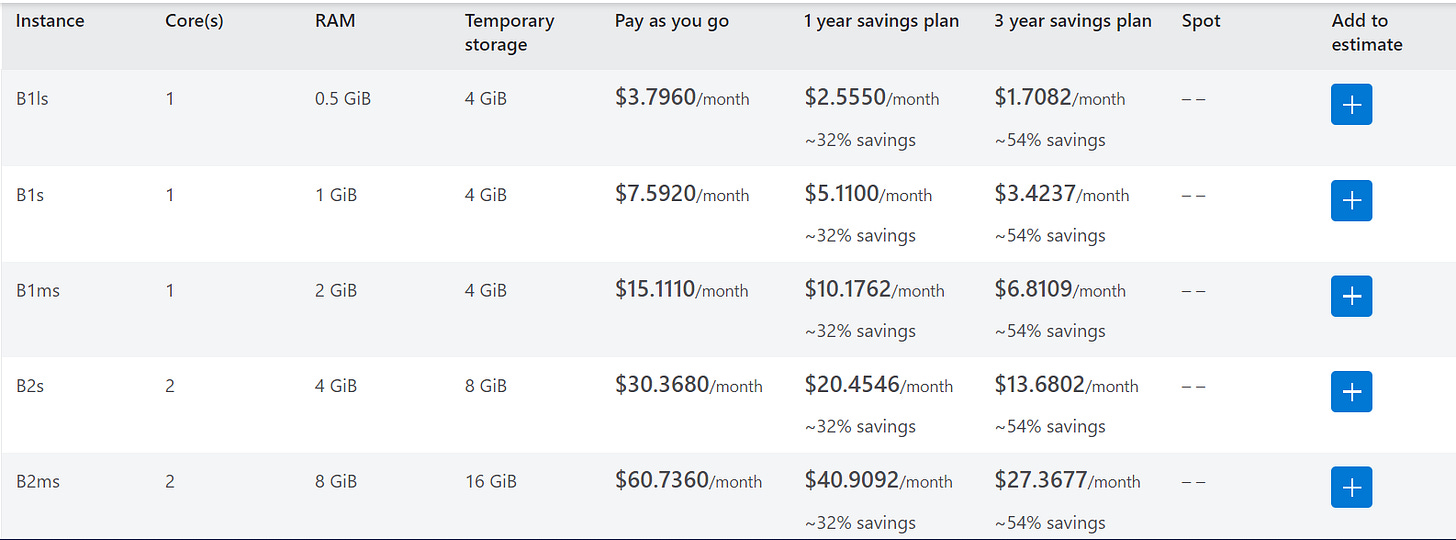Click the 8 GiB RAM value

pos(336,481)
